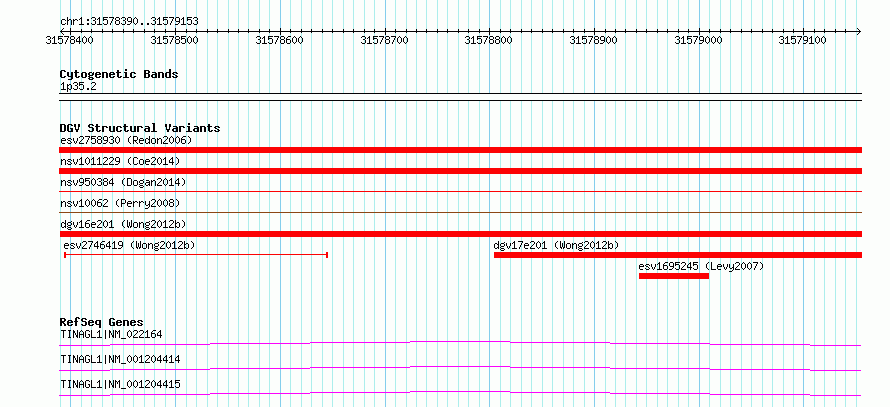
Task: Click the thick red bar under esv2758930
Action: click(x=460, y=150)
